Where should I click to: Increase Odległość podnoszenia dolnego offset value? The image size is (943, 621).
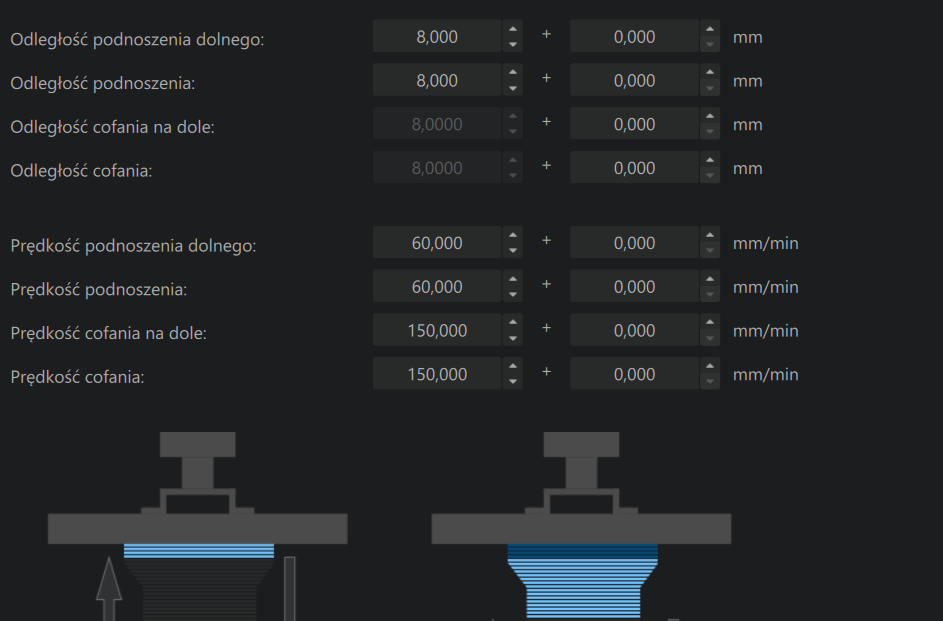coord(710,29)
